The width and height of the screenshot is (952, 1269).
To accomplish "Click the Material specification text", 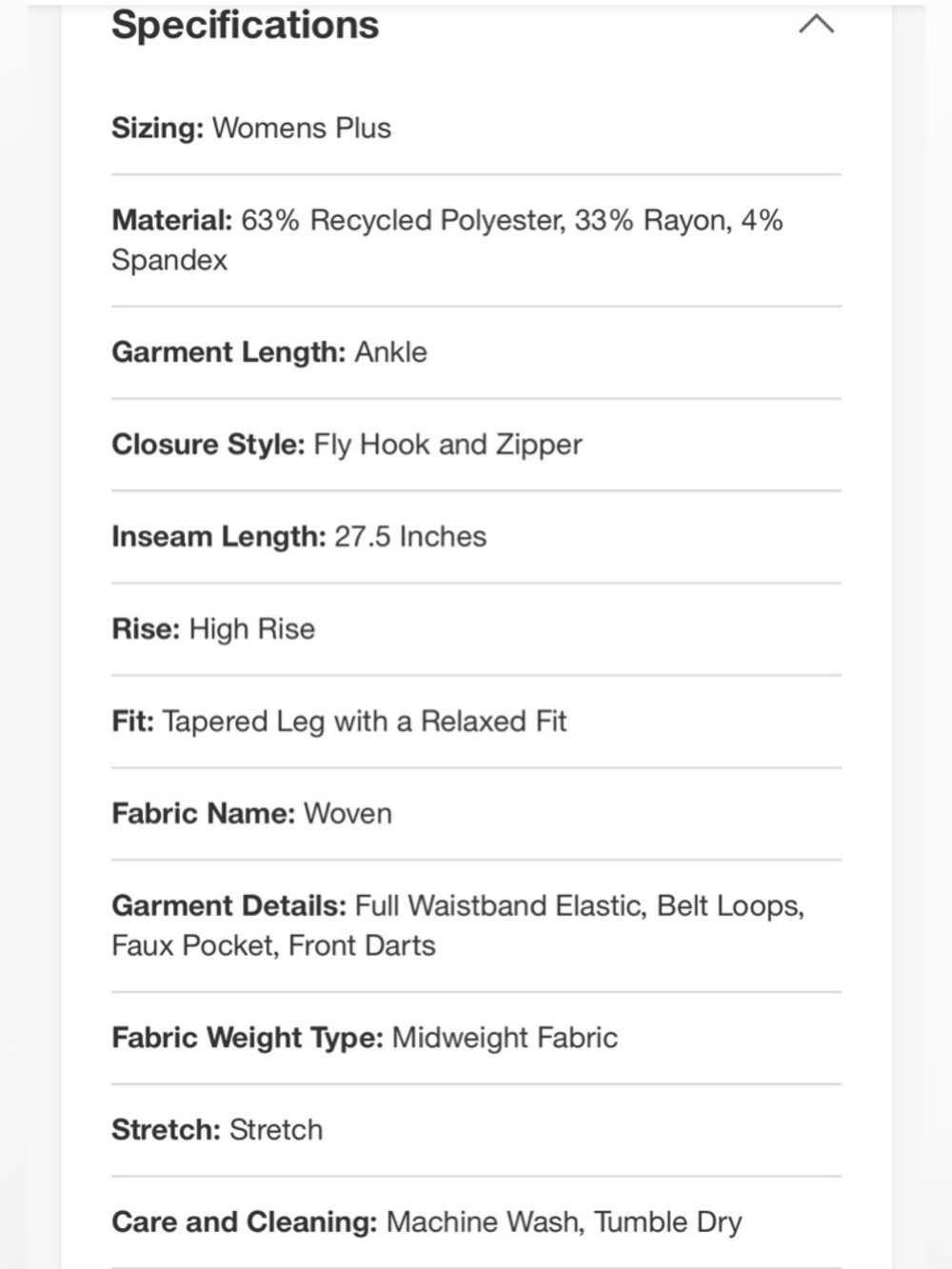I will (447, 240).
